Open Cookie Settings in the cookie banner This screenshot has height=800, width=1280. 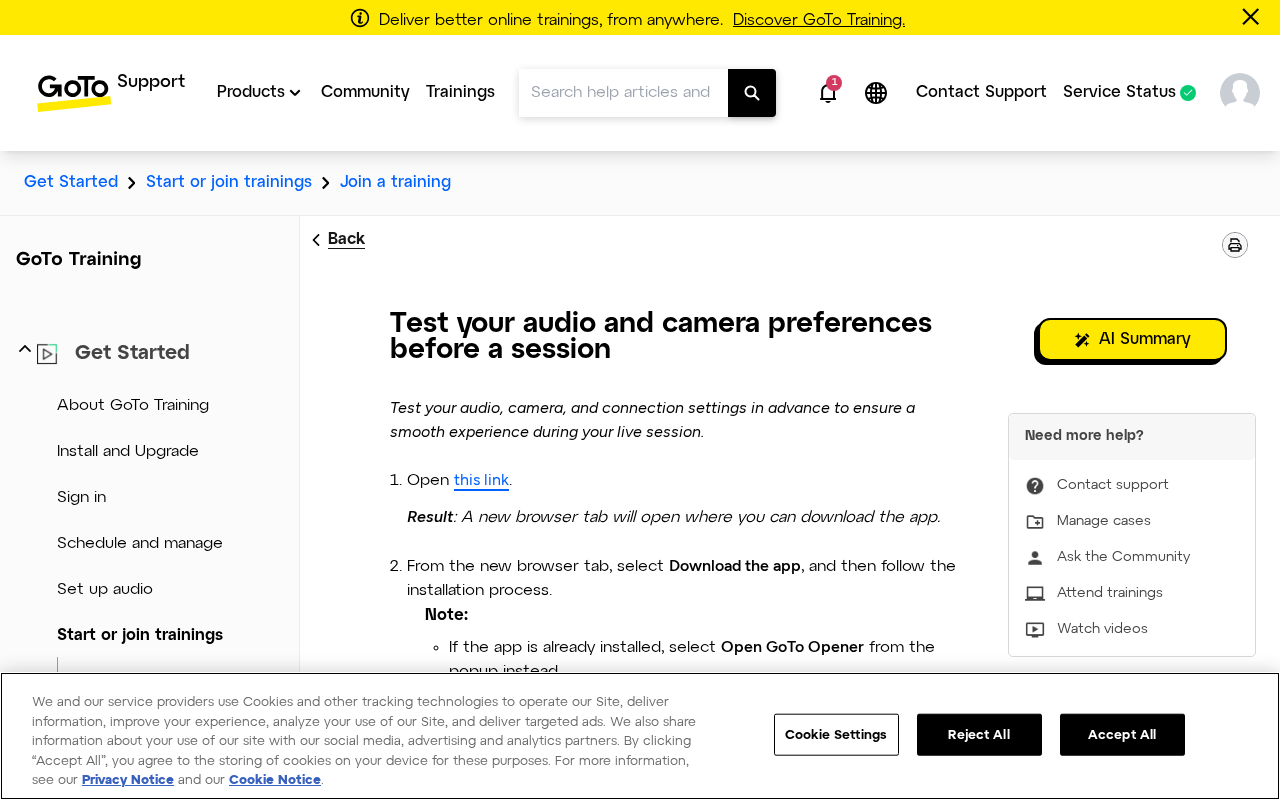tap(836, 735)
